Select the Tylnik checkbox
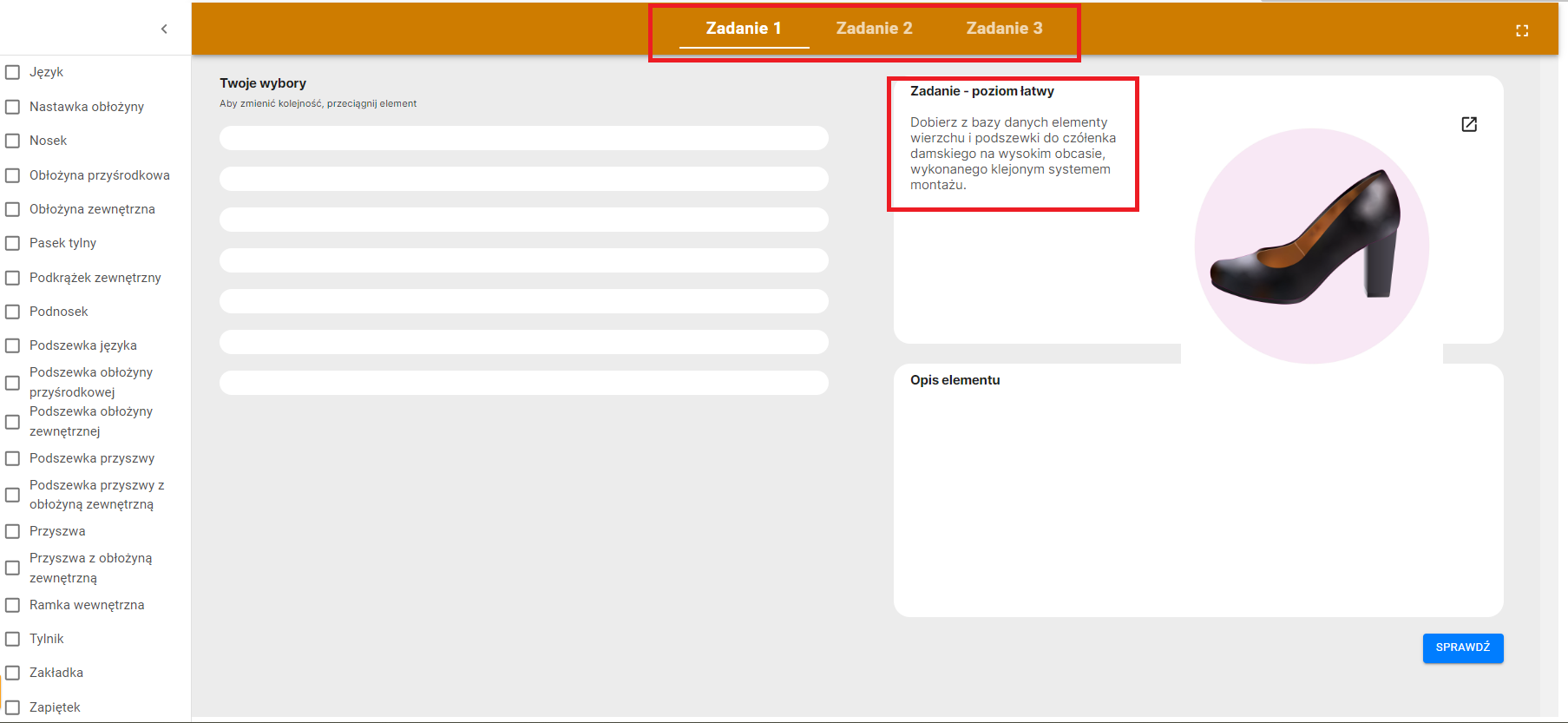1568x723 pixels. [x=13, y=639]
